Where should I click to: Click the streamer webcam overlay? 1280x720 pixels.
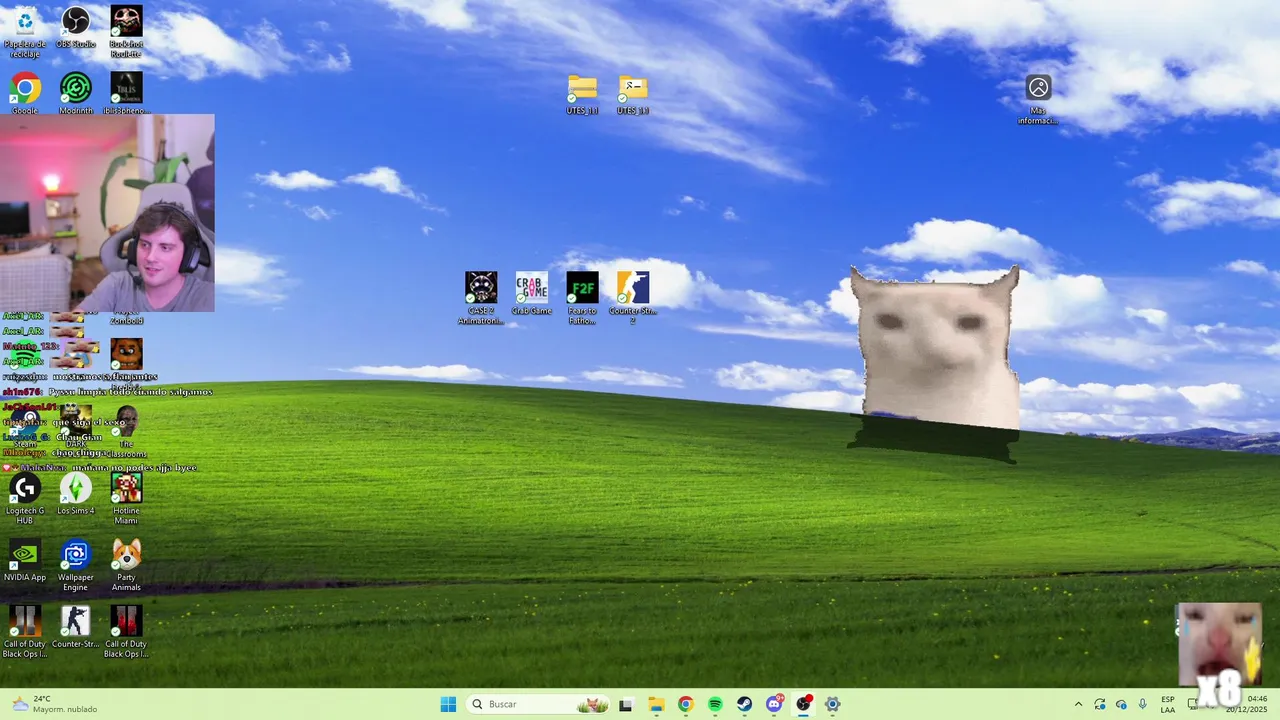pyautogui.click(x=107, y=213)
